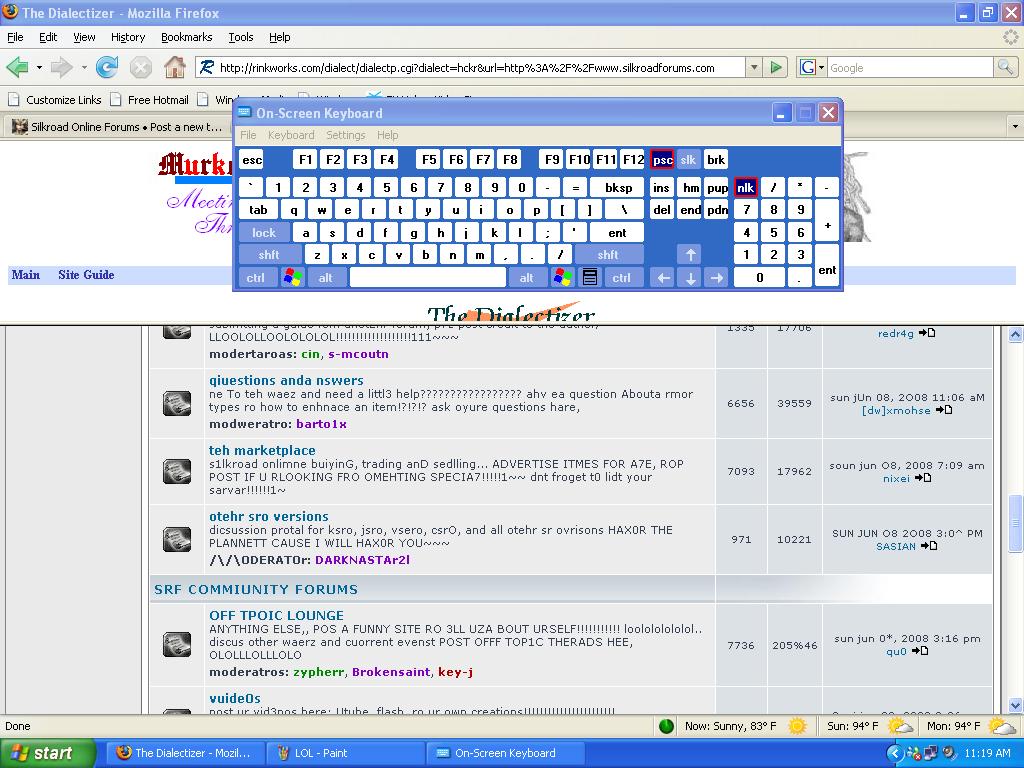Viewport: 1024px width, 768px height.
Task: Click the Windows start button
Action: [x=47, y=753]
